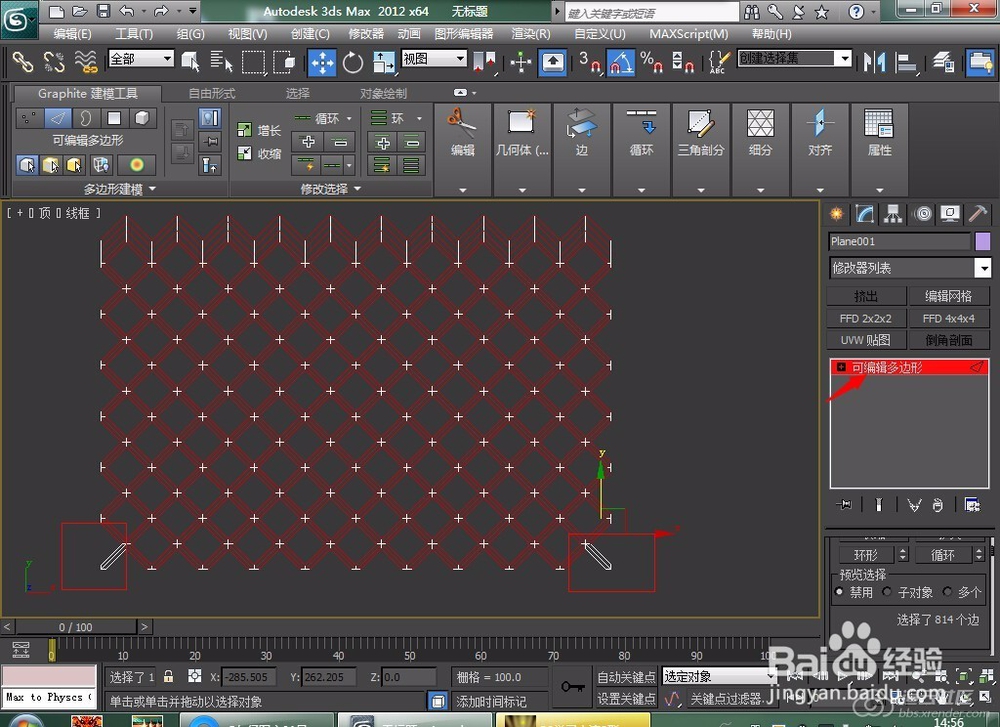Expand the 循环 loop dropdown arrow

coord(349,119)
